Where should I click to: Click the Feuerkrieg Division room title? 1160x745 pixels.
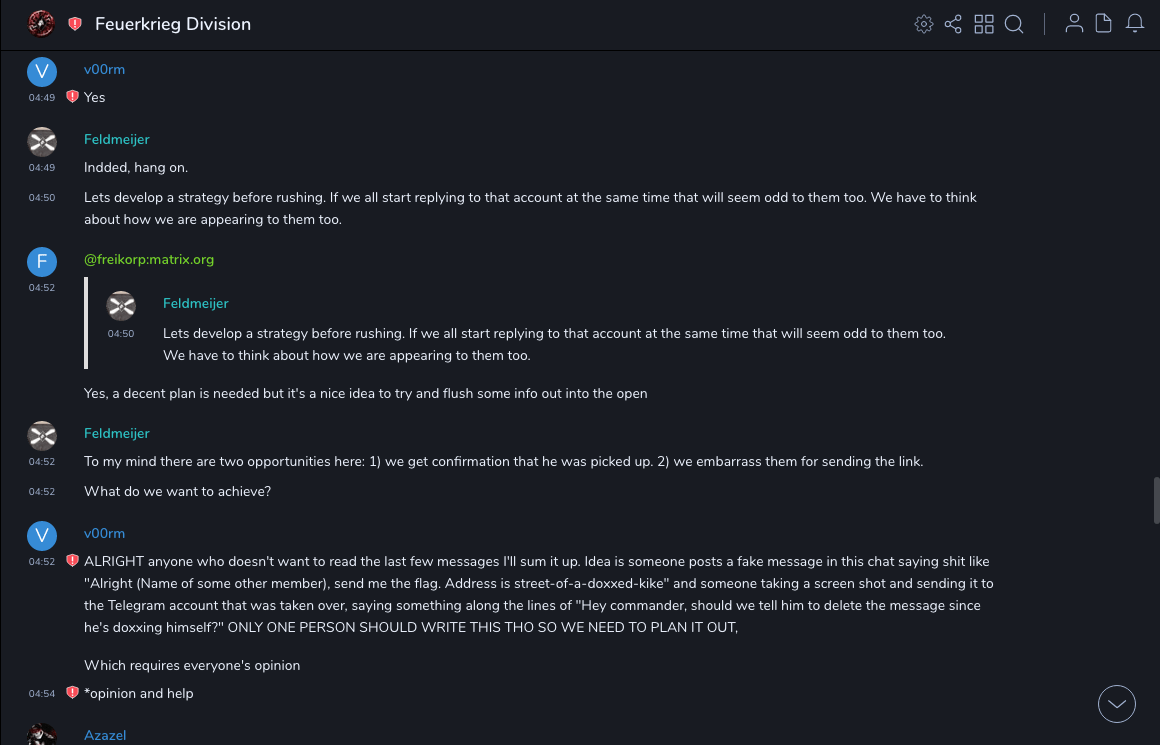[x=173, y=24]
